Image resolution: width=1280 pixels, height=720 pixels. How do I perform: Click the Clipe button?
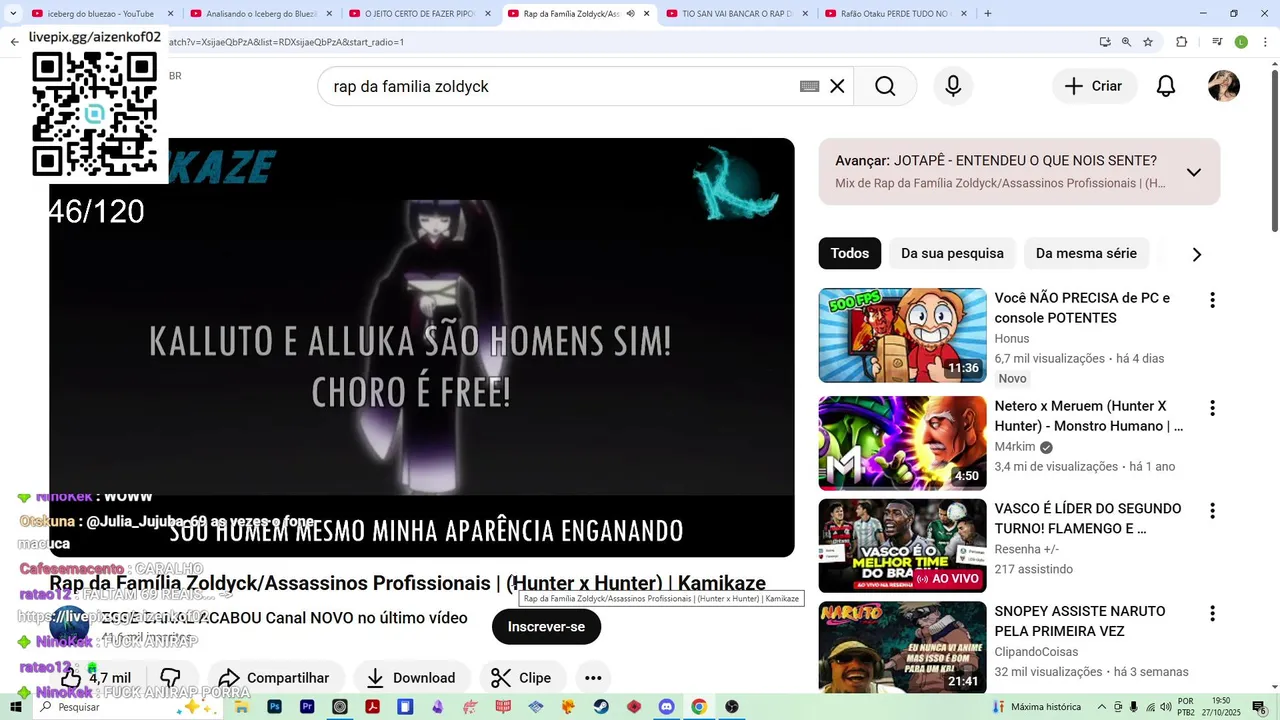click(521, 678)
